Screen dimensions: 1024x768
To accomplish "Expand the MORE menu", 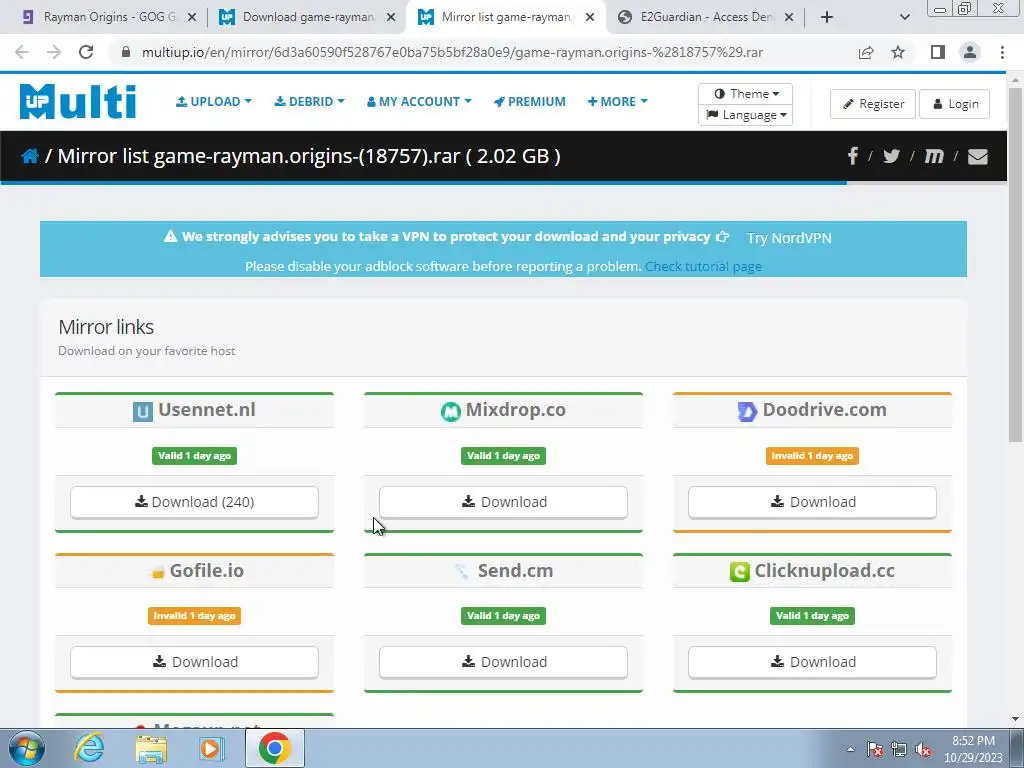I will 617,102.
